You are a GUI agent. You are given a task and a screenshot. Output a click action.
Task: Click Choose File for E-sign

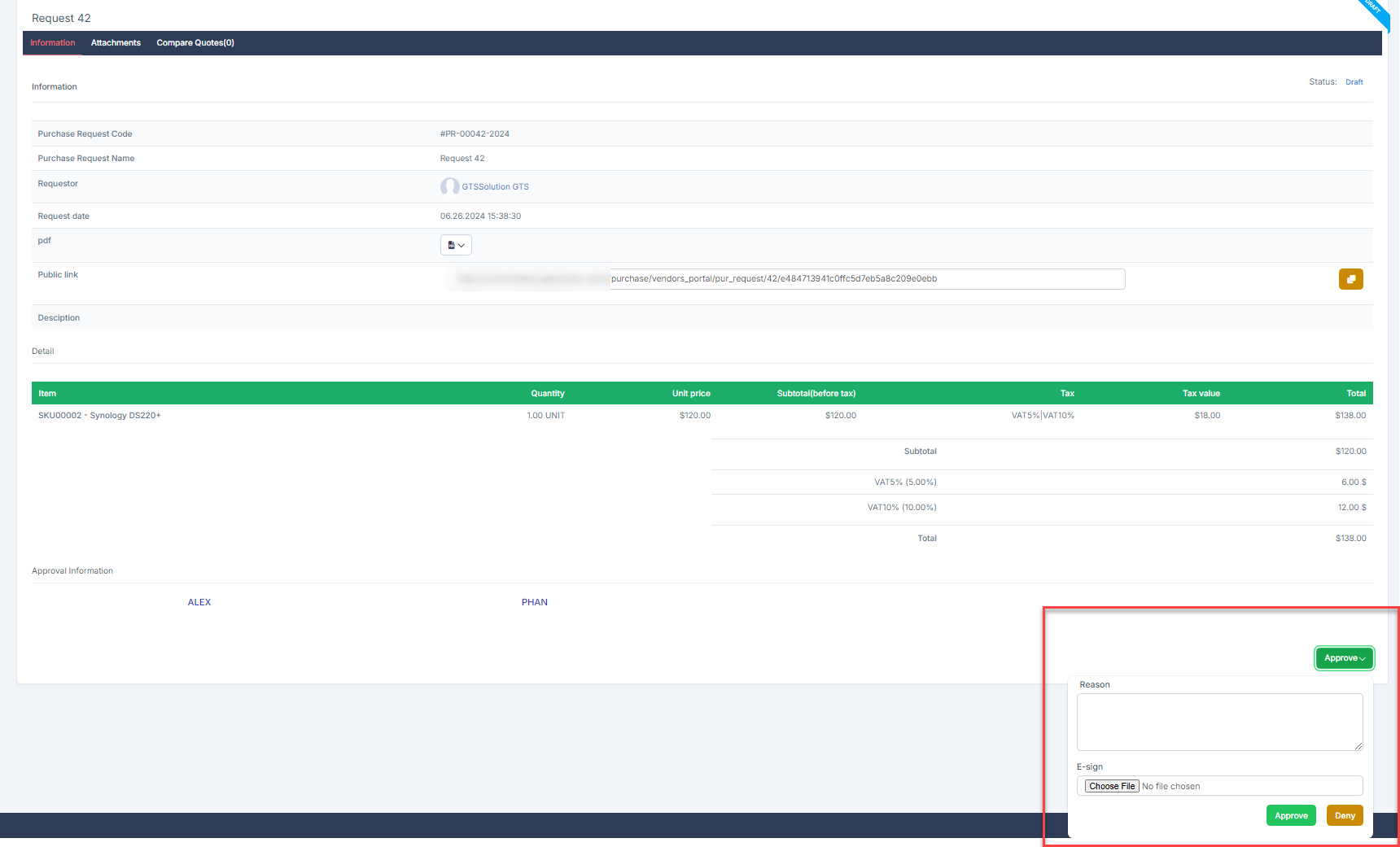(1111, 786)
